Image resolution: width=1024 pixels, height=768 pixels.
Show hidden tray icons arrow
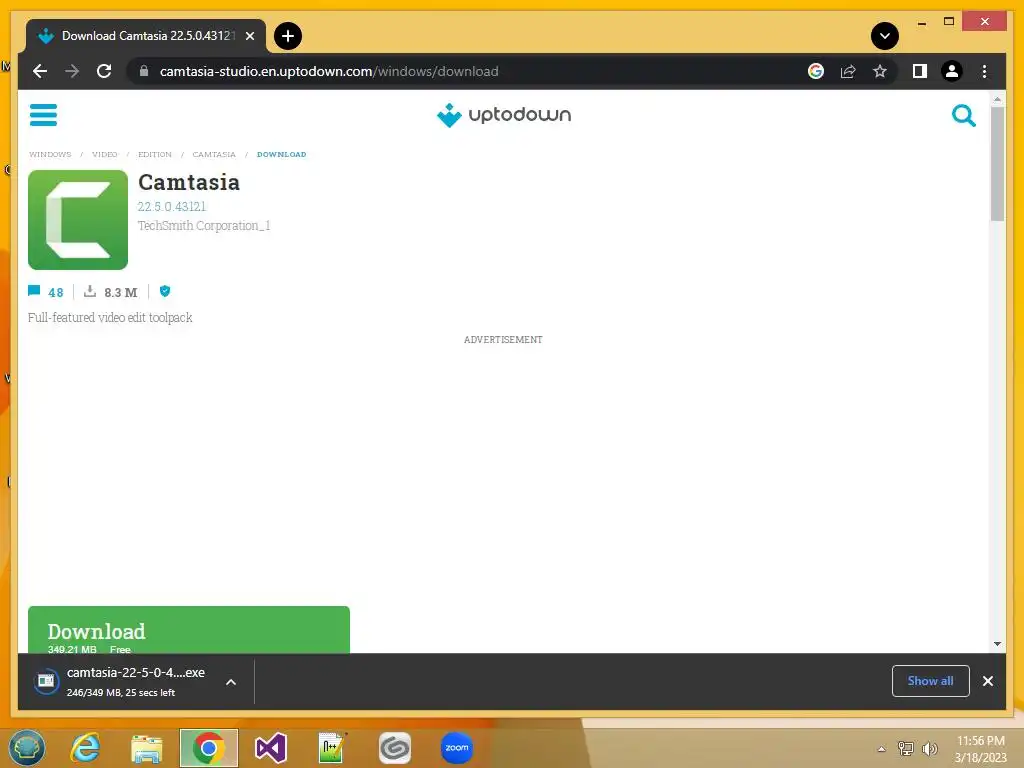[x=882, y=749]
